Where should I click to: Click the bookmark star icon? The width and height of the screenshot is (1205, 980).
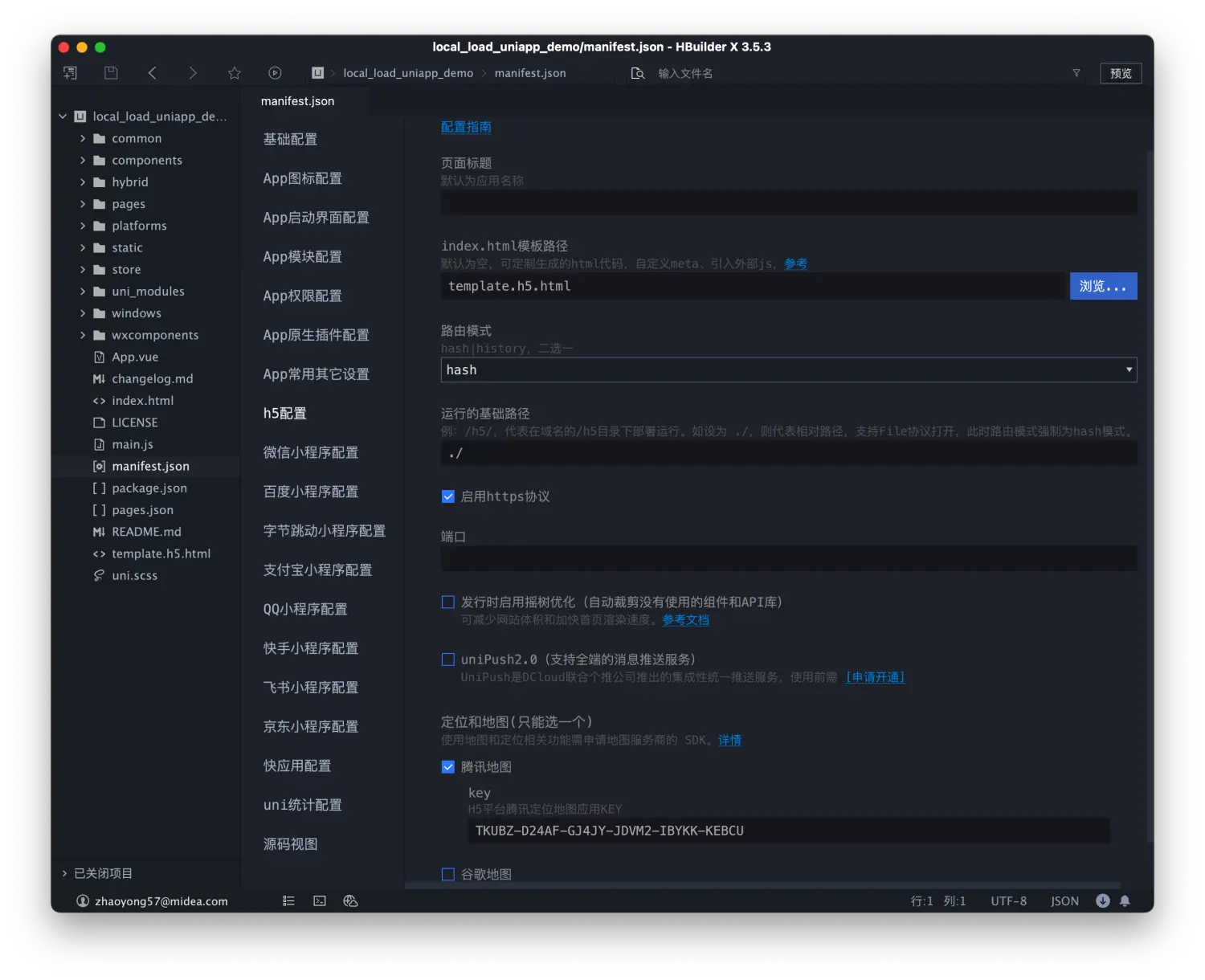click(234, 73)
